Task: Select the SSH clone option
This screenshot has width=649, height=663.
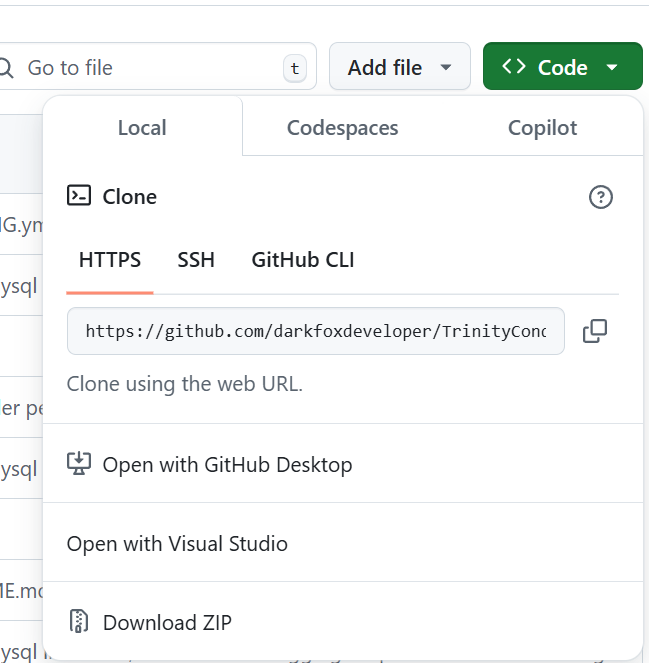Action: tap(196, 260)
